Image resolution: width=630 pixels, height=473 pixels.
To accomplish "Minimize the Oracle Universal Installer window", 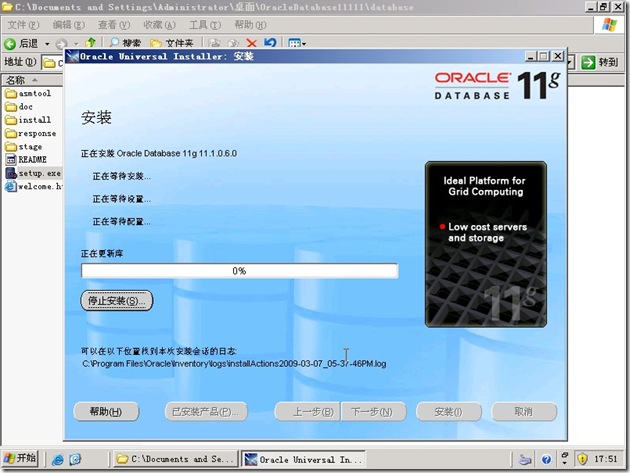I will [531, 56].
